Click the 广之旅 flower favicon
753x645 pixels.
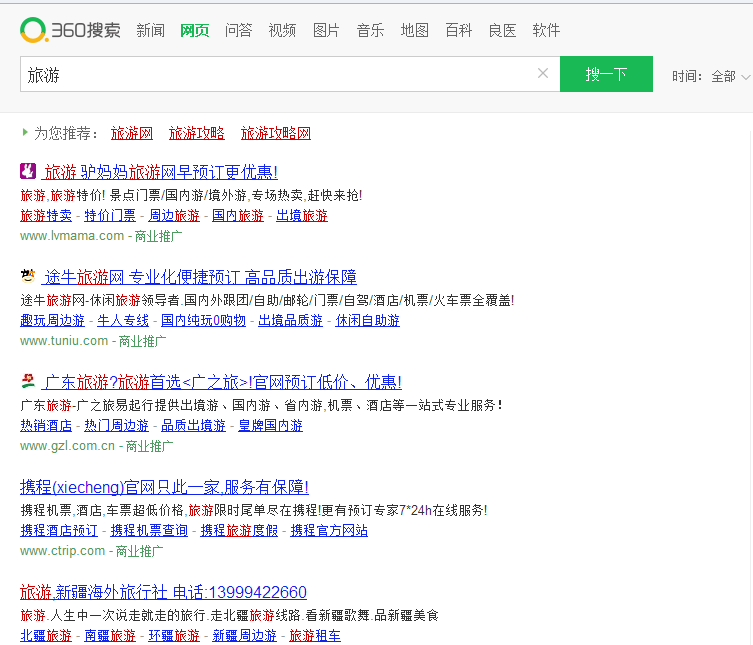point(28,381)
